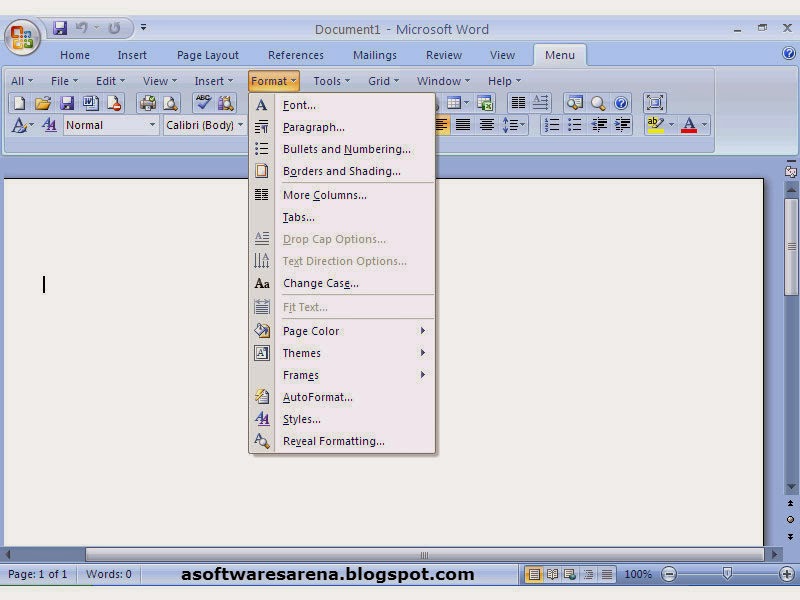Image resolution: width=800 pixels, height=600 pixels.
Task: Click the zoom slider handle
Action: pyautogui.click(x=728, y=574)
